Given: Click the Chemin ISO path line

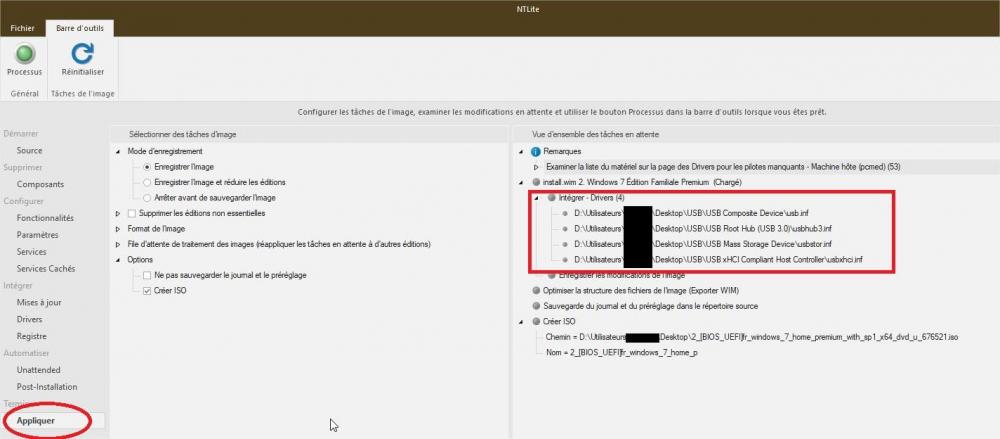Looking at the screenshot, I should coord(753,337).
